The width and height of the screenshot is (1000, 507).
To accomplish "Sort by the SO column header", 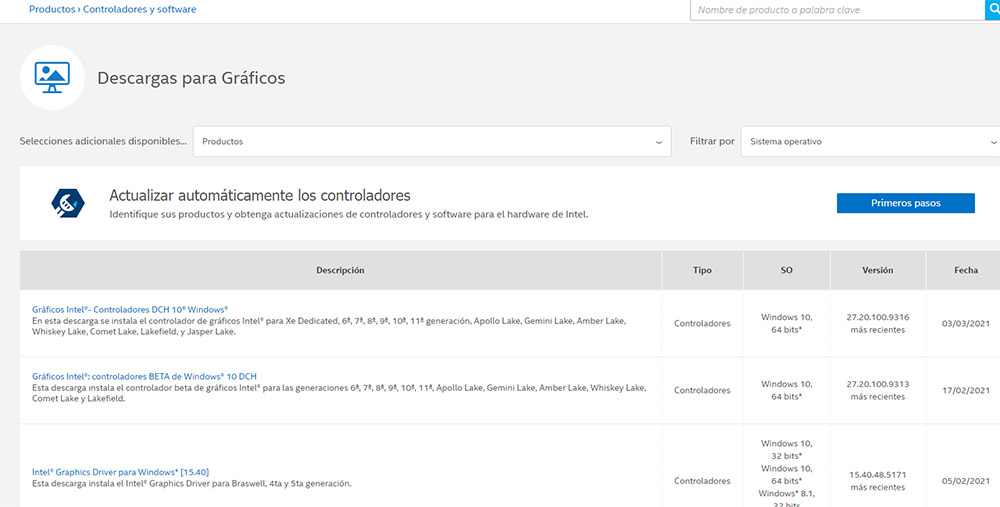I will click(x=786, y=270).
